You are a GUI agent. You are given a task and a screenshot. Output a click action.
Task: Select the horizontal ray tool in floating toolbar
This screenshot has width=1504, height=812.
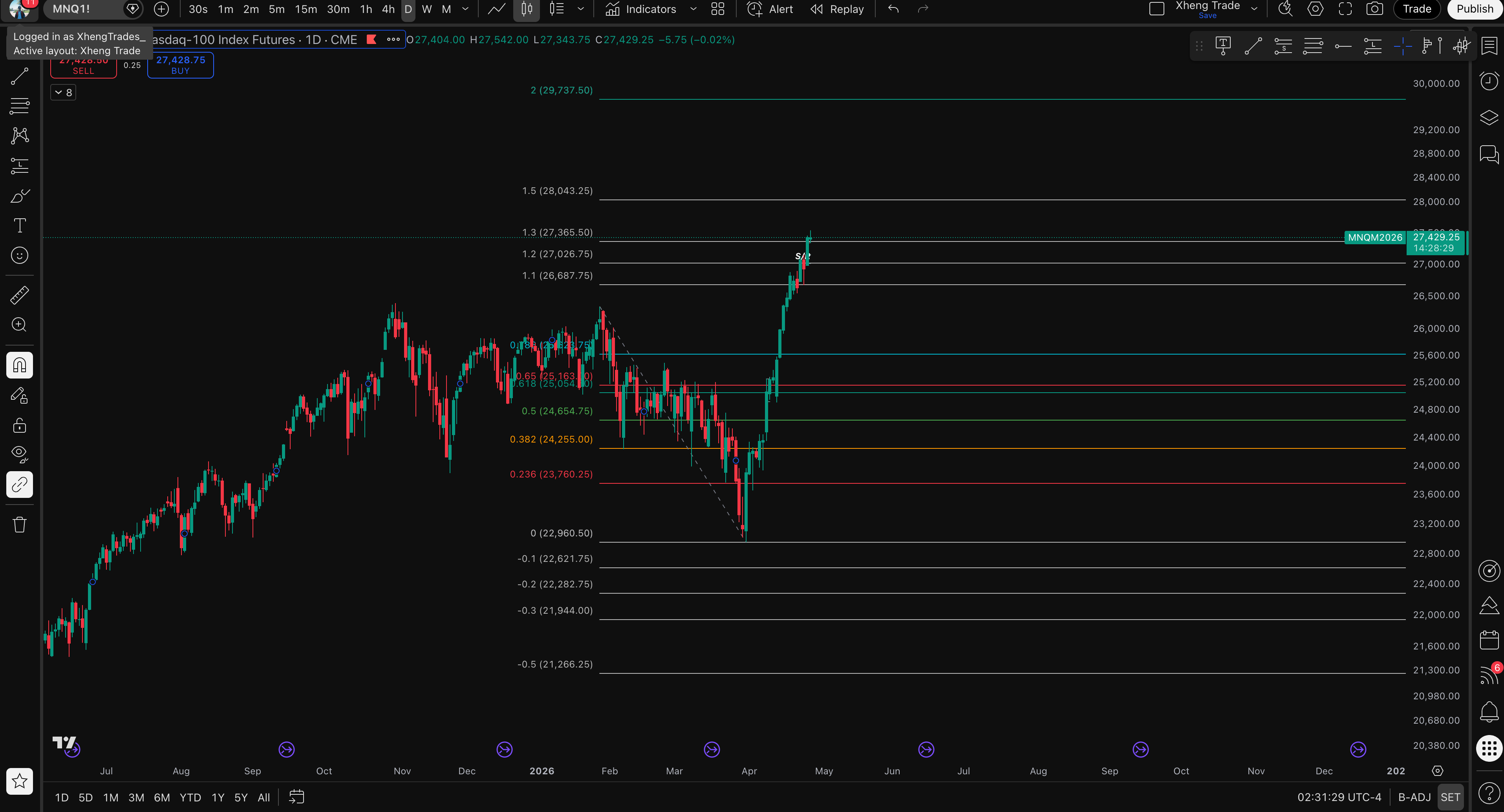pyautogui.click(x=1343, y=46)
